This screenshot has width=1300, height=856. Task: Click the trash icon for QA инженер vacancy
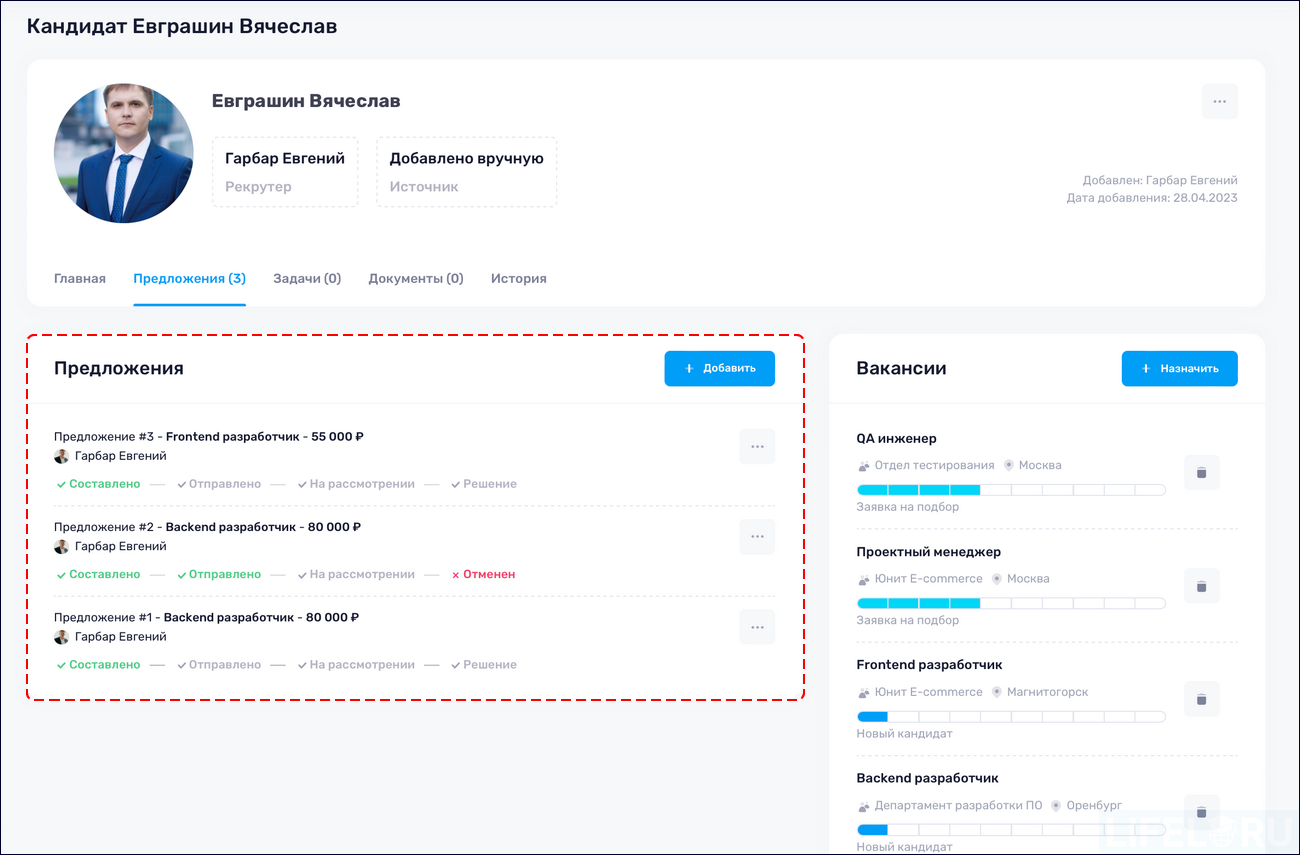pos(1201,472)
